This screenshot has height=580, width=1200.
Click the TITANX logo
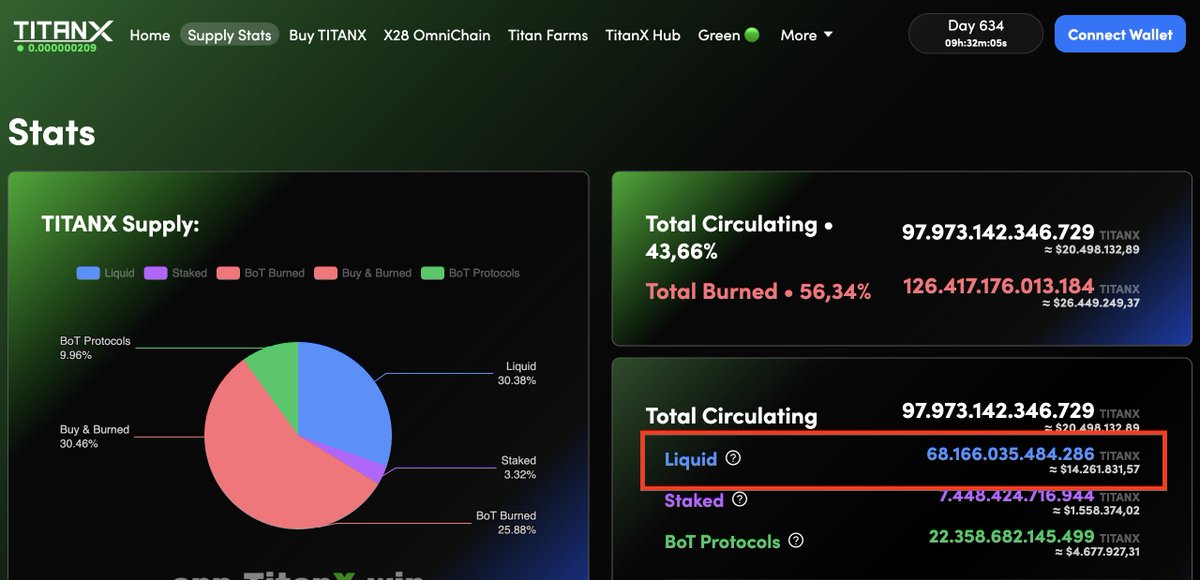[x=63, y=29]
